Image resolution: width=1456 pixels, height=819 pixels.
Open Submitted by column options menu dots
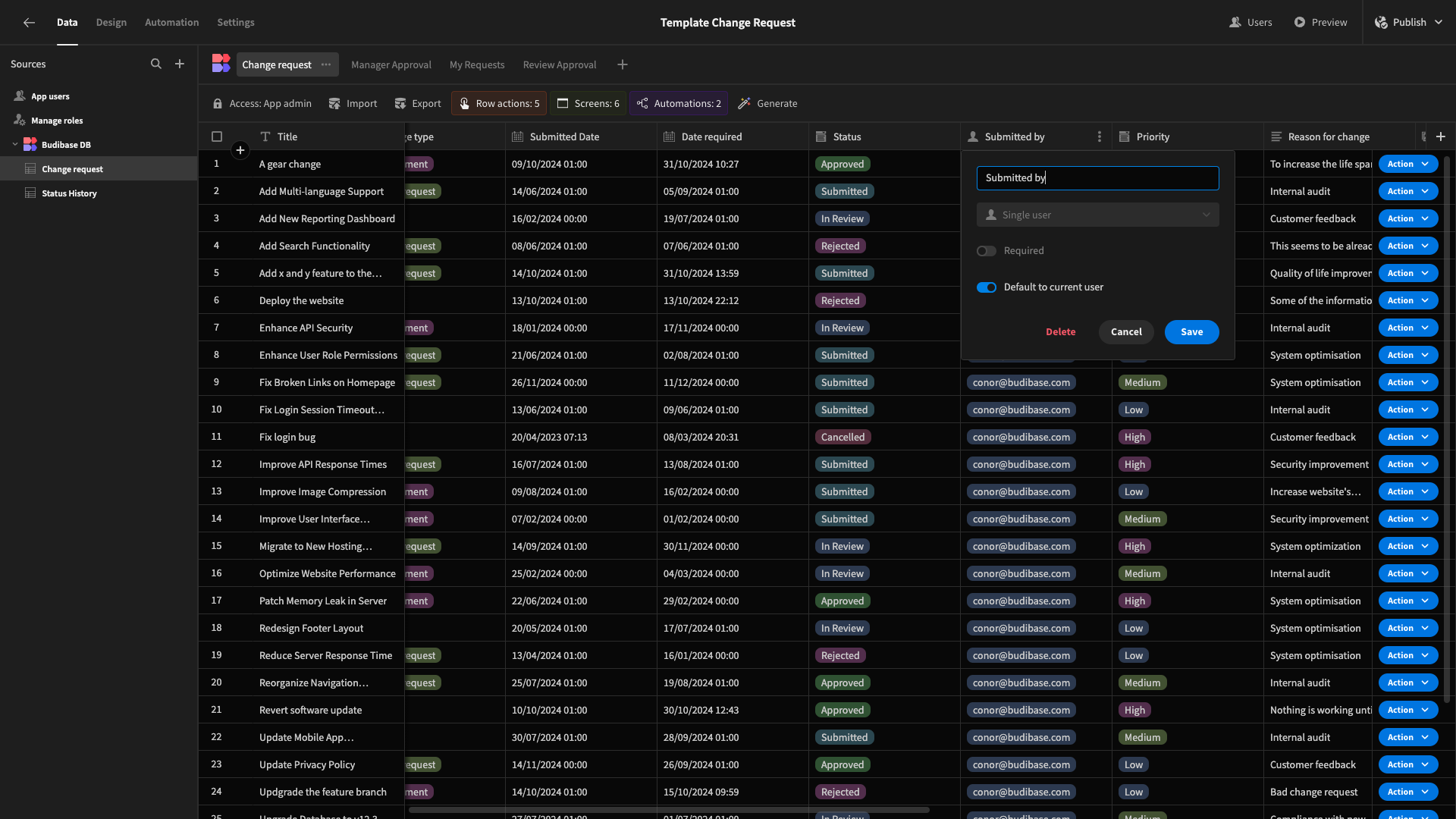[1100, 136]
